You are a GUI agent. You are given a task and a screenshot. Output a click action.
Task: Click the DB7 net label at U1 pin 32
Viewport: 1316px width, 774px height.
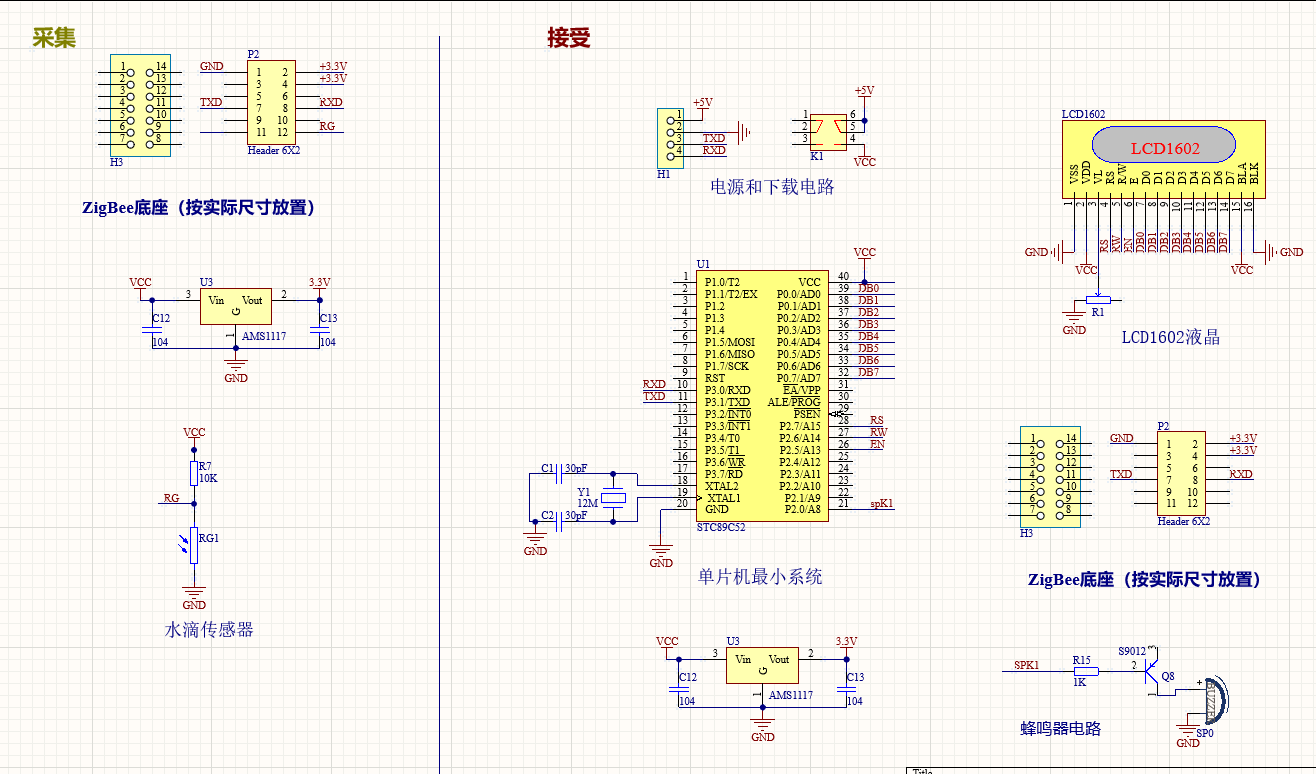tap(869, 372)
